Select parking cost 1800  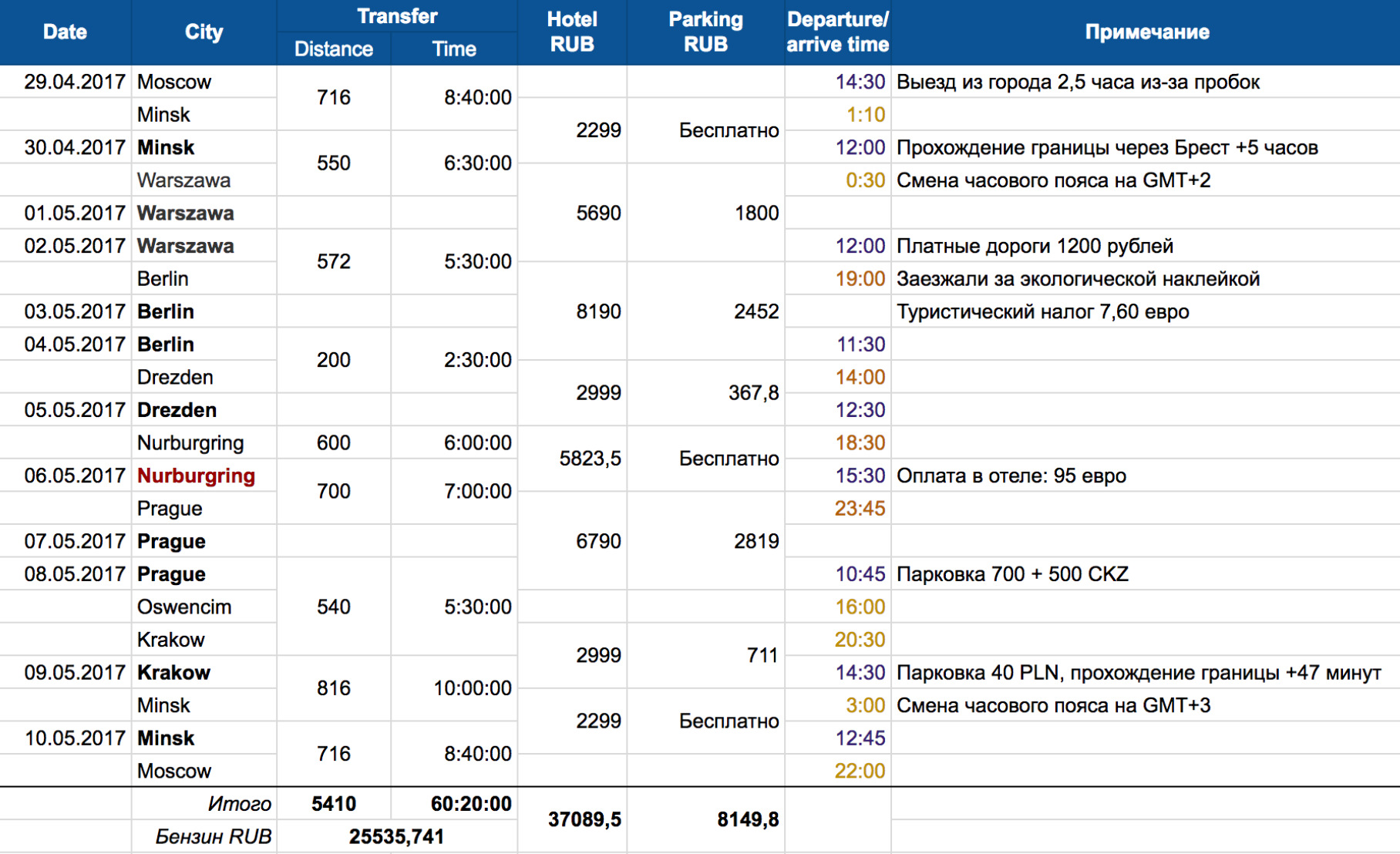coord(705,213)
